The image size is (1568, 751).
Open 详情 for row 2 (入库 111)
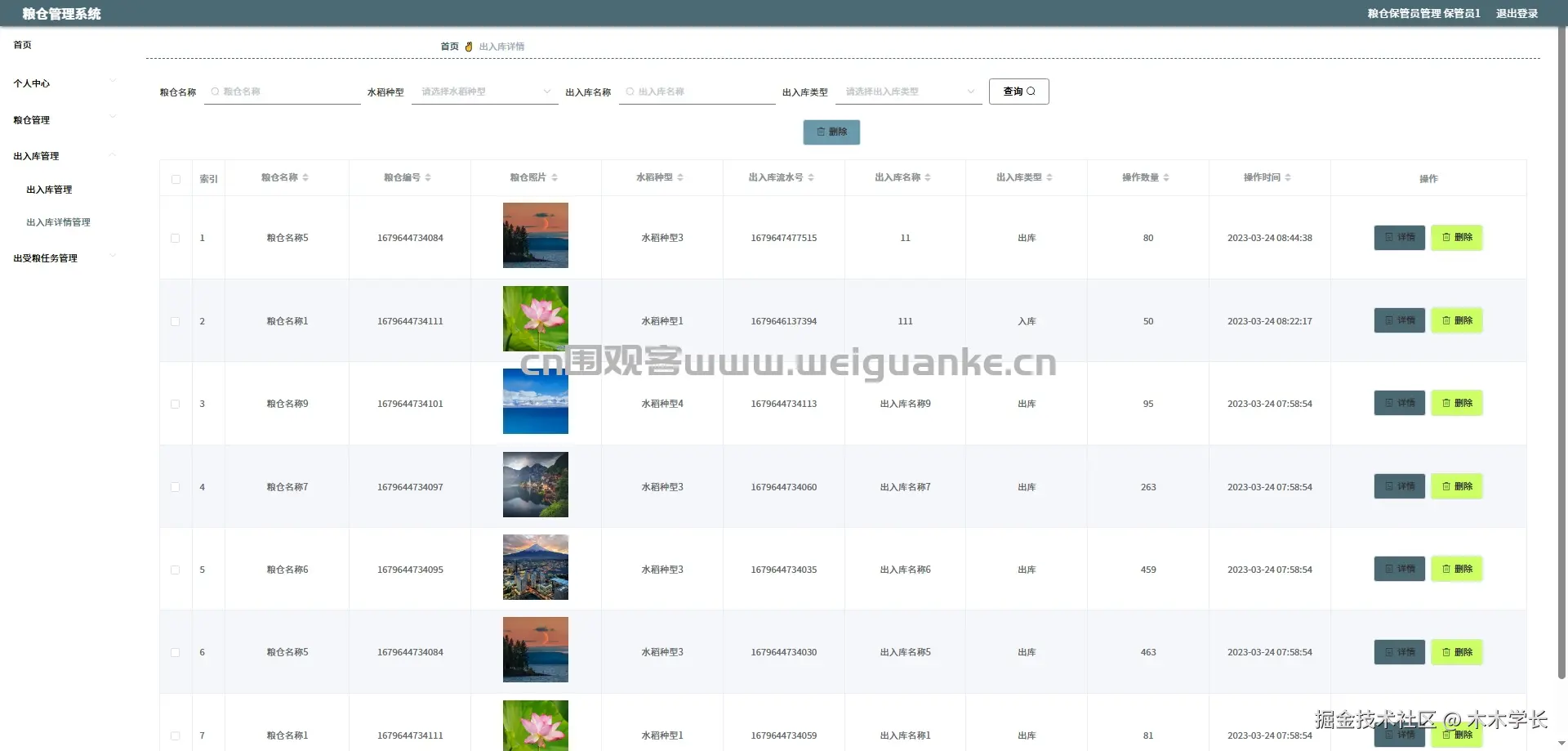1400,320
